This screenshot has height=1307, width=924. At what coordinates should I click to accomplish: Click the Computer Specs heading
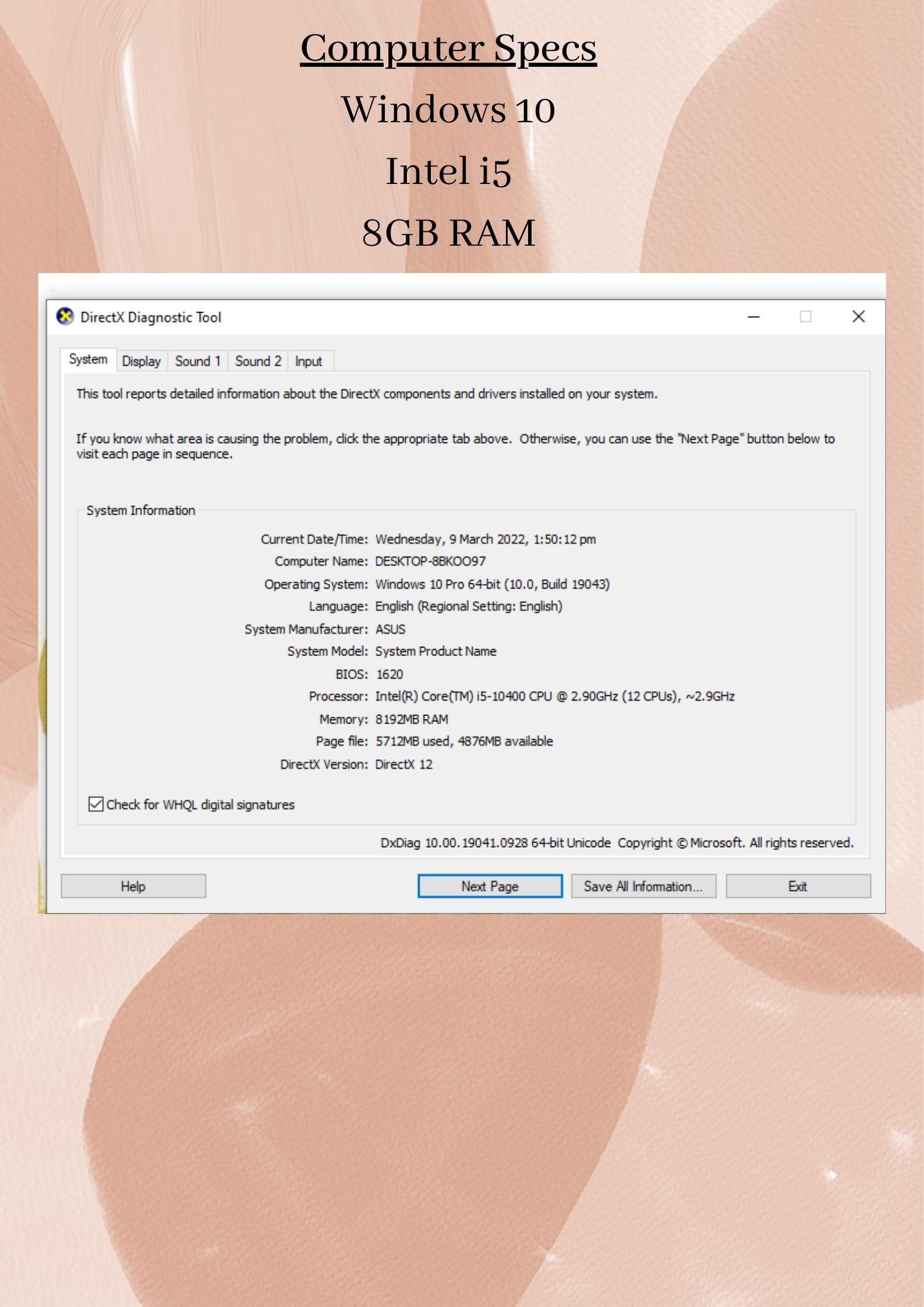pyautogui.click(x=448, y=48)
